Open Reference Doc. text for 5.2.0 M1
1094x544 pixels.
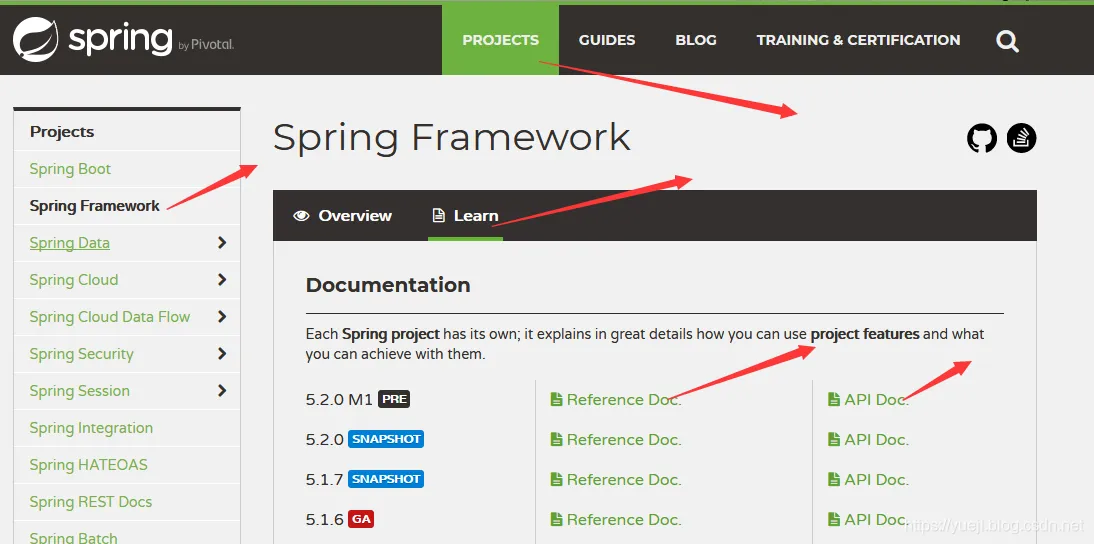624,400
